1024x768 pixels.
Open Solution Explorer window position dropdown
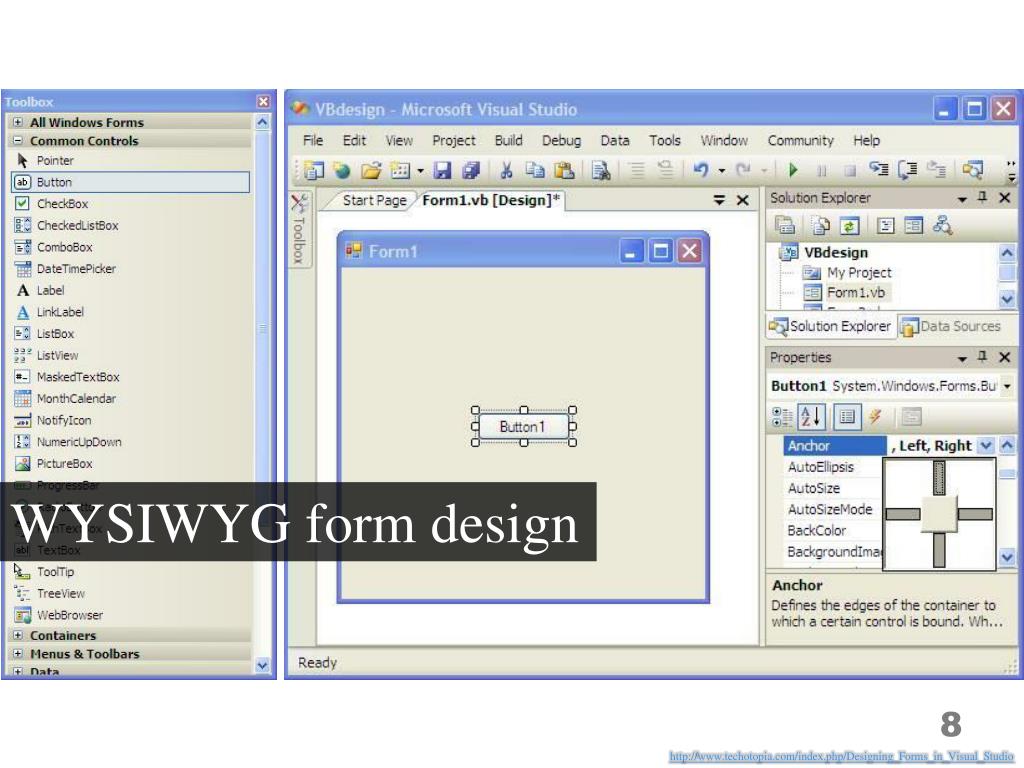click(962, 199)
